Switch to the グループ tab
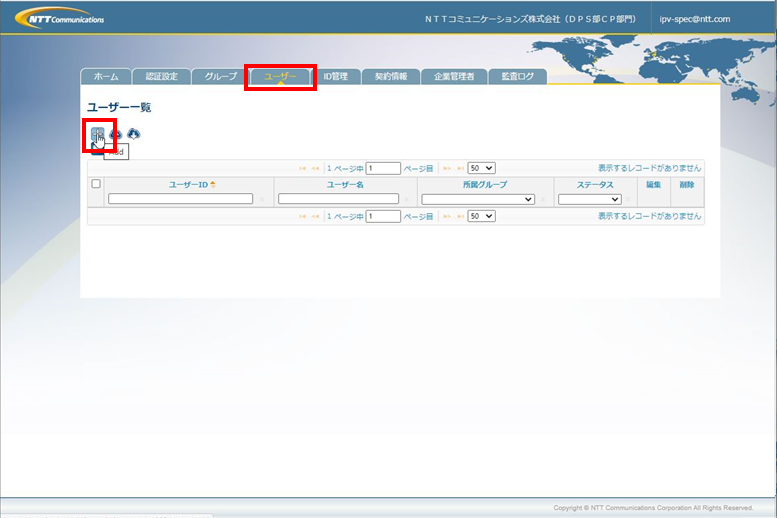The width and height of the screenshot is (777, 518). (221, 76)
